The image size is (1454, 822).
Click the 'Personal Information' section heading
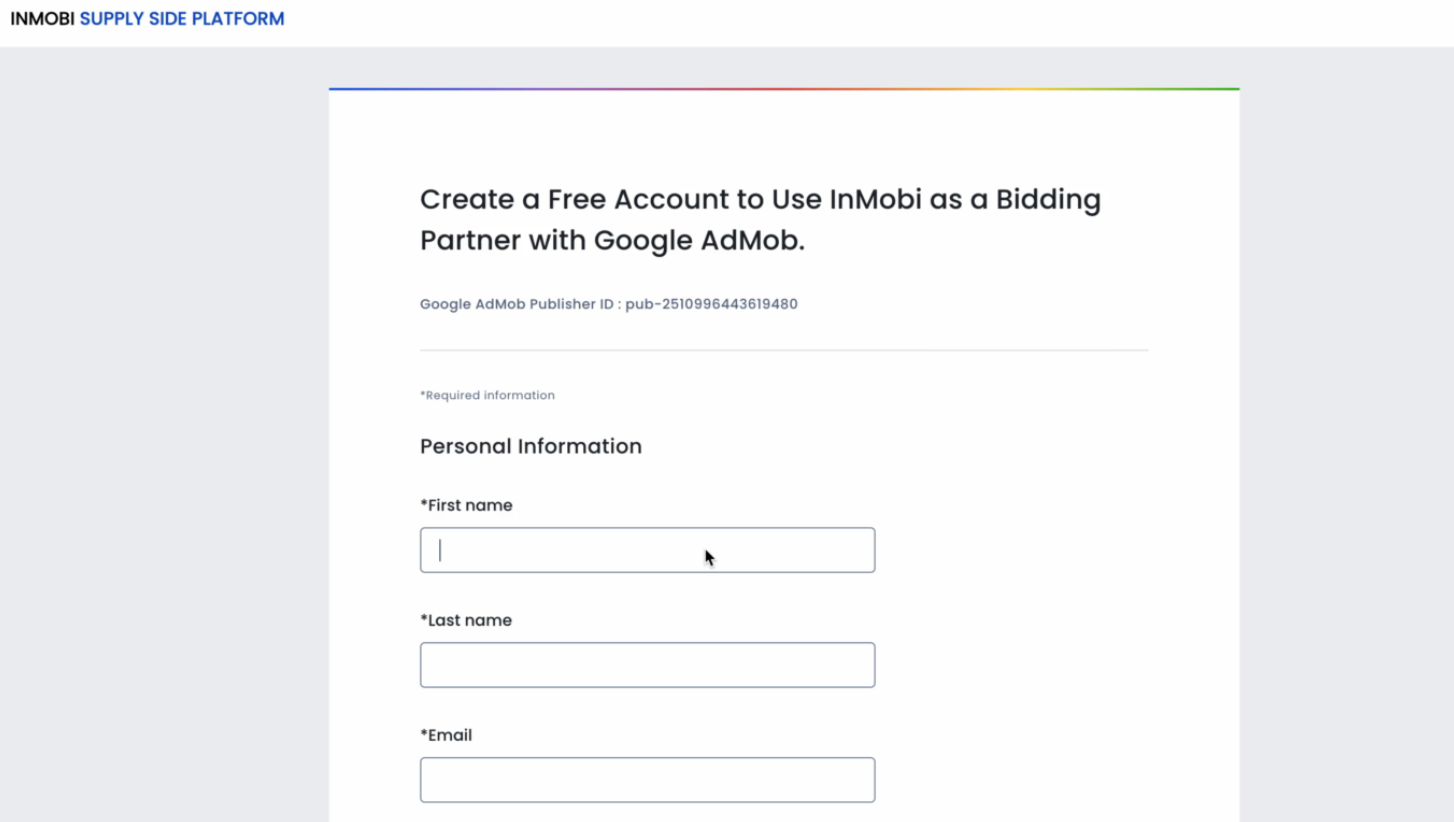coord(531,446)
